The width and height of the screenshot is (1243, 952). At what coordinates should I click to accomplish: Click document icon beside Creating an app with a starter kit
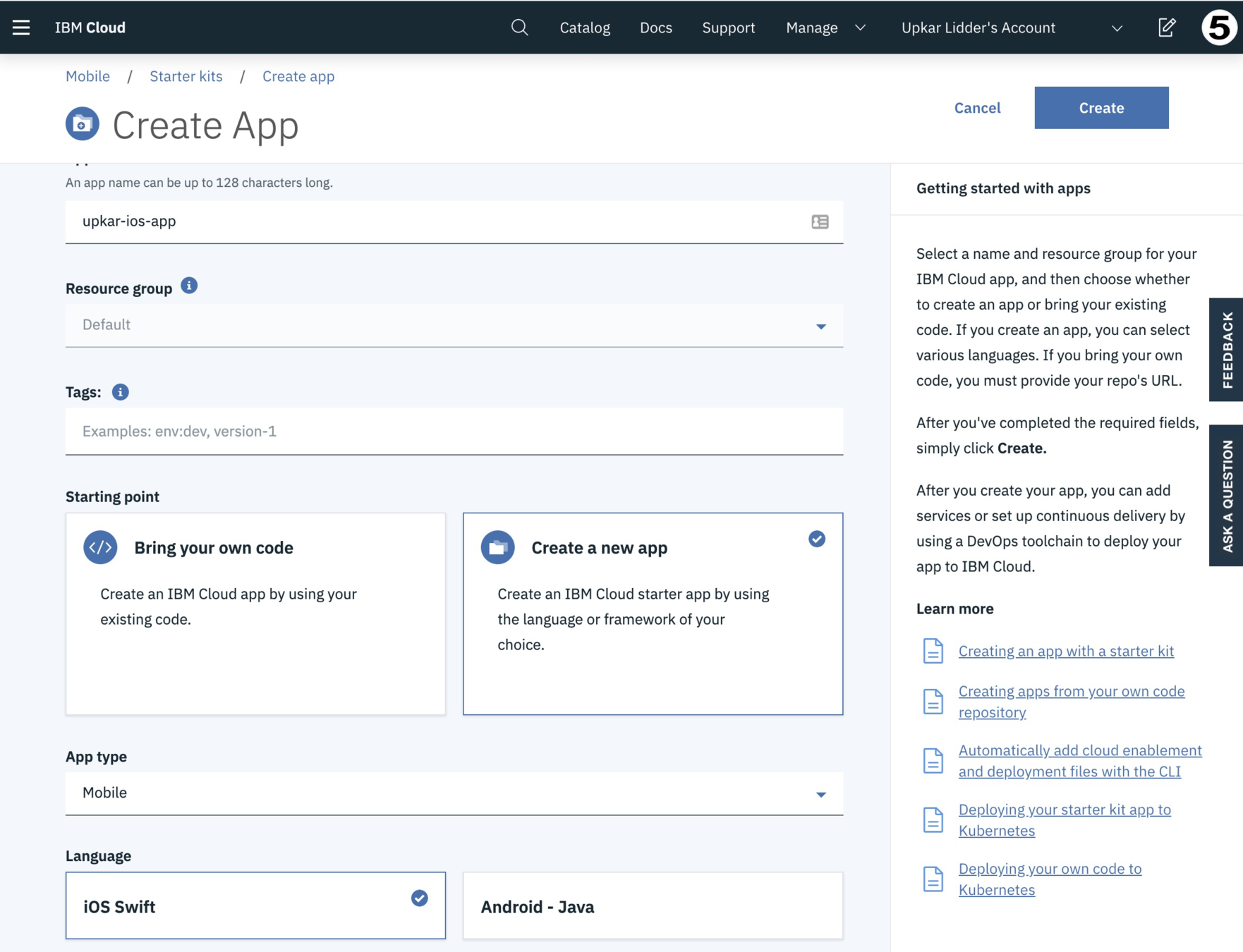tap(933, 651)
